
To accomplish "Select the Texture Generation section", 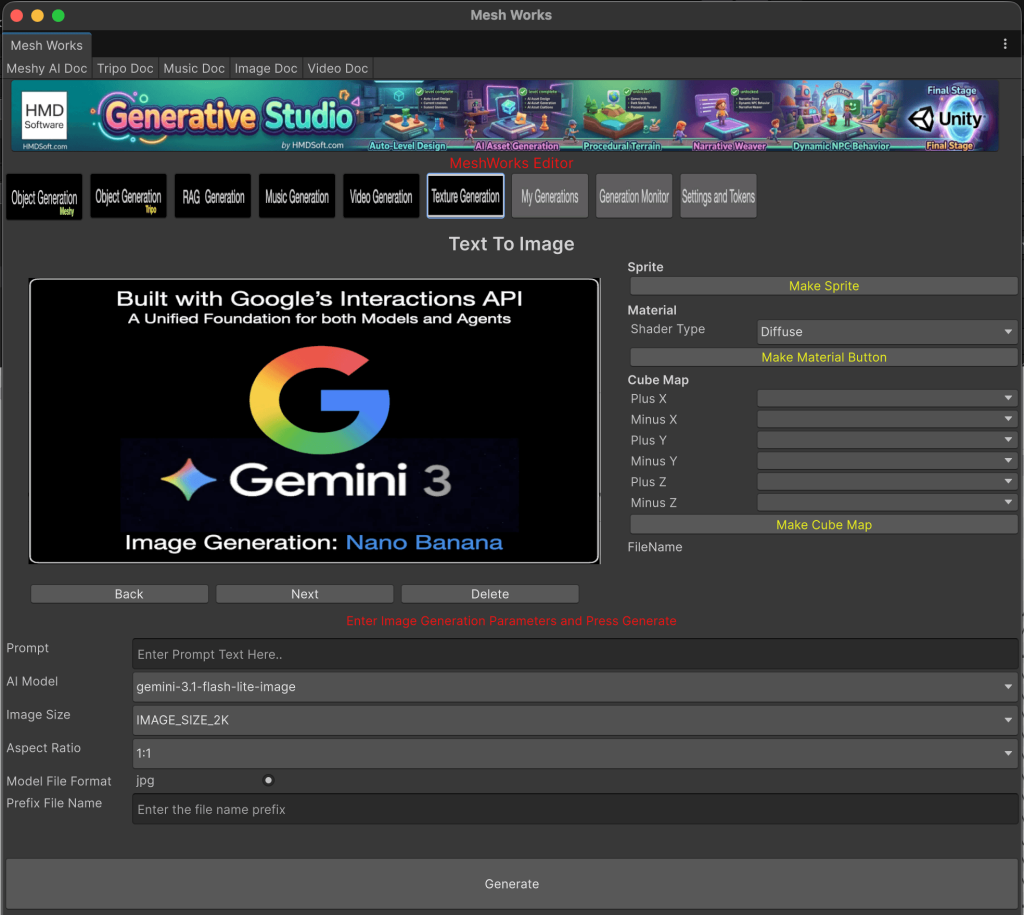I will tap(466, 196).
